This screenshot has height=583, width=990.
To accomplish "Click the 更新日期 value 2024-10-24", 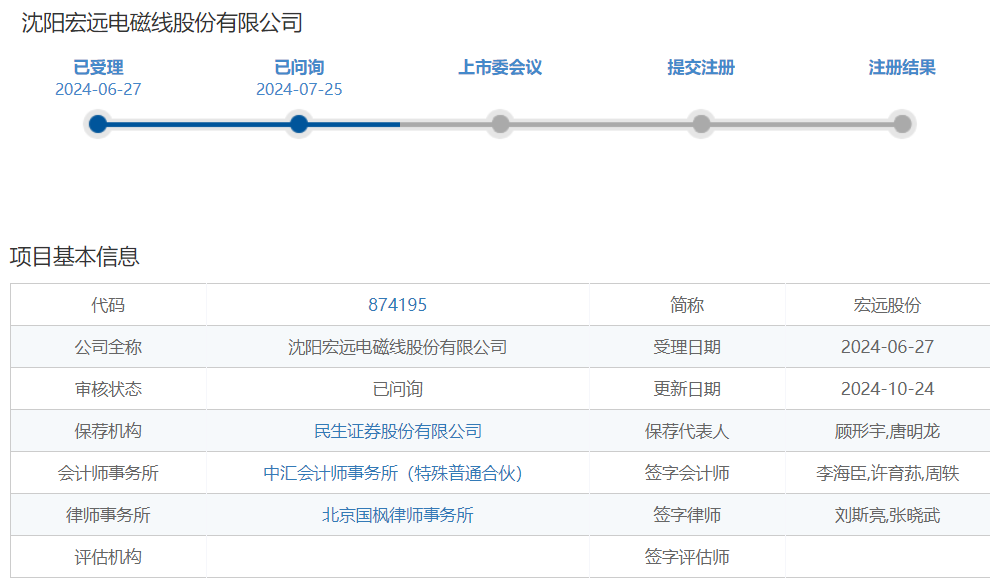I will (887, 389).
